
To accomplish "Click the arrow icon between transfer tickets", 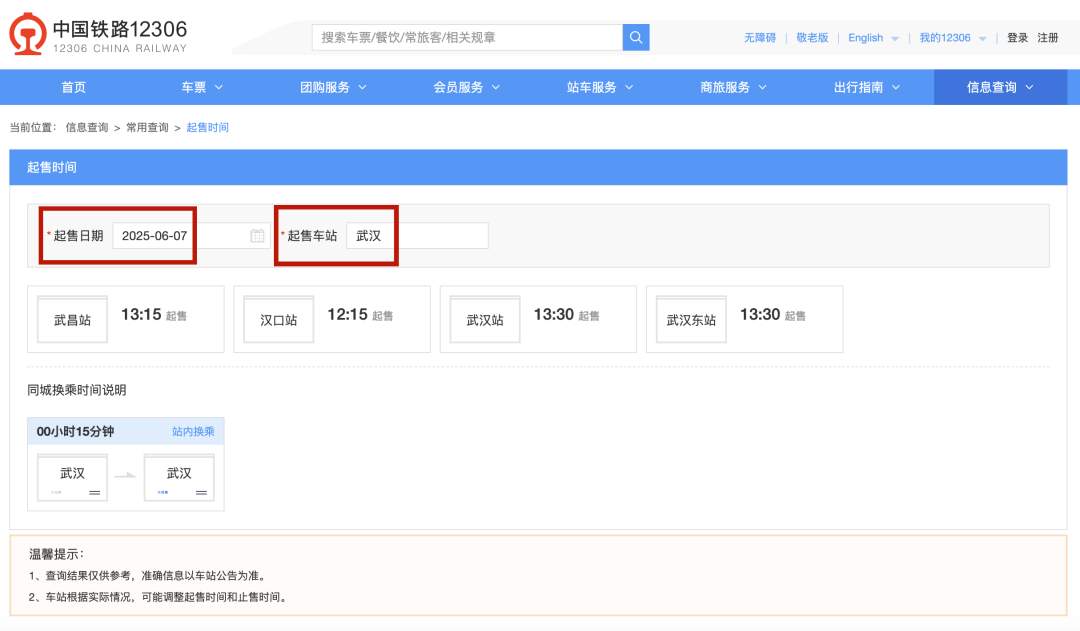I will pos(126,477).
